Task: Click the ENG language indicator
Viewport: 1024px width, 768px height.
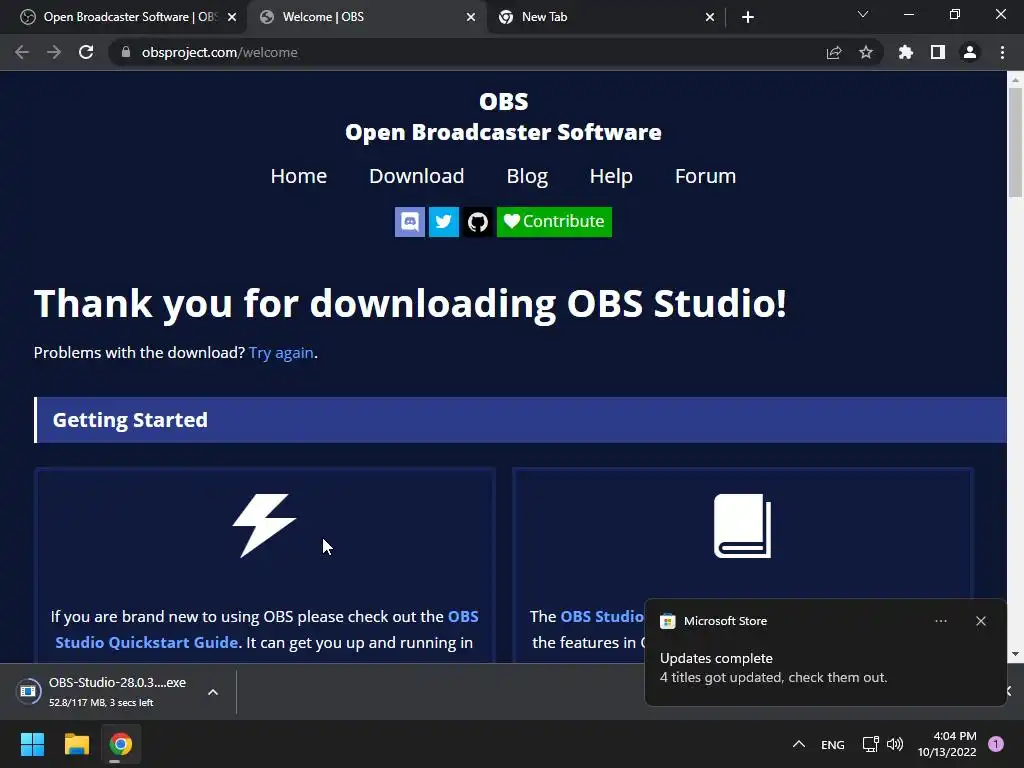Action: point(833,745)
